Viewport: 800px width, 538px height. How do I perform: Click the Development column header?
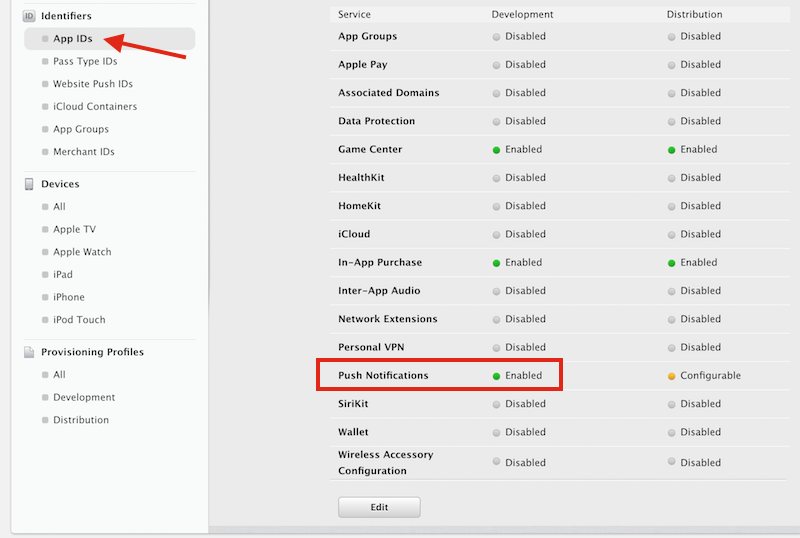coord(522,14)
